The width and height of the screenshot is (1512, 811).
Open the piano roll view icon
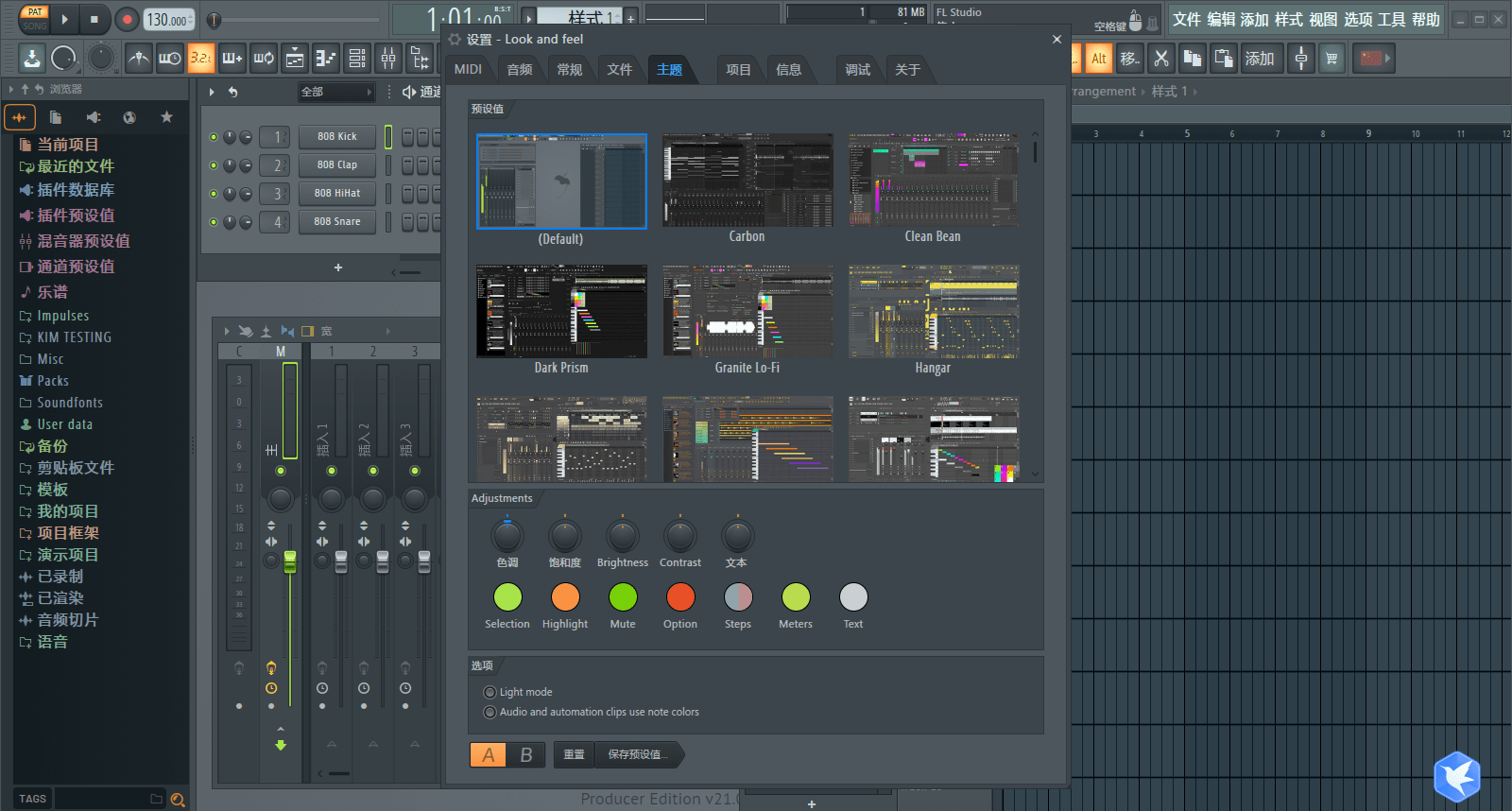click(x=326, y=59)
